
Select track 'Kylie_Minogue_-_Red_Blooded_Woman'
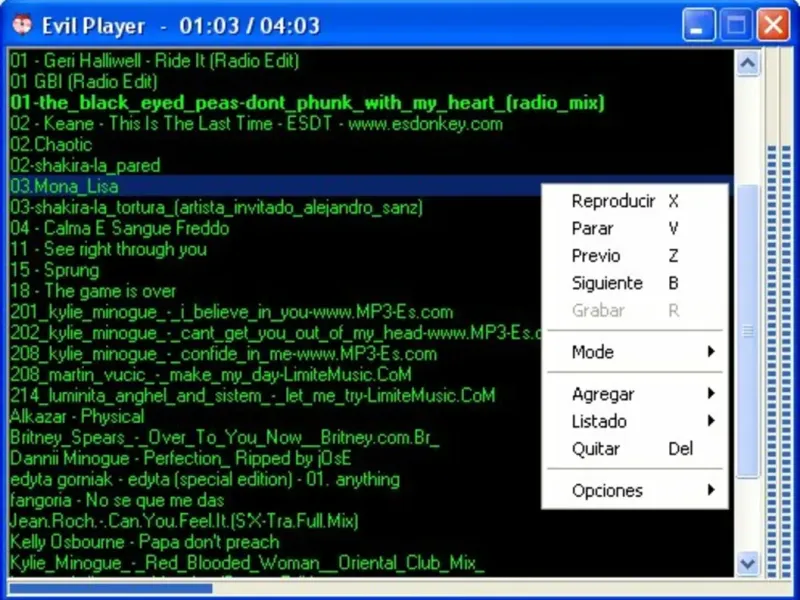247,563
